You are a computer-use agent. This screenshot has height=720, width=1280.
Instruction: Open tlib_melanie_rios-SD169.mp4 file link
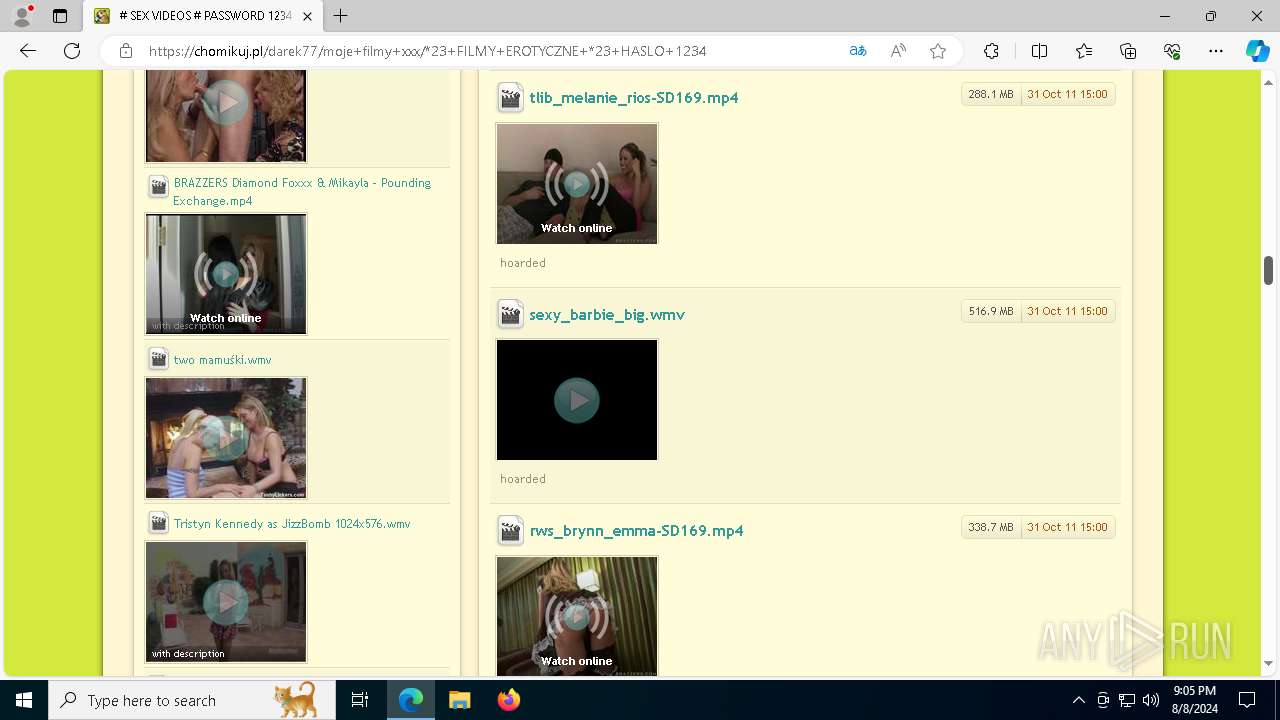coord(634,98)
